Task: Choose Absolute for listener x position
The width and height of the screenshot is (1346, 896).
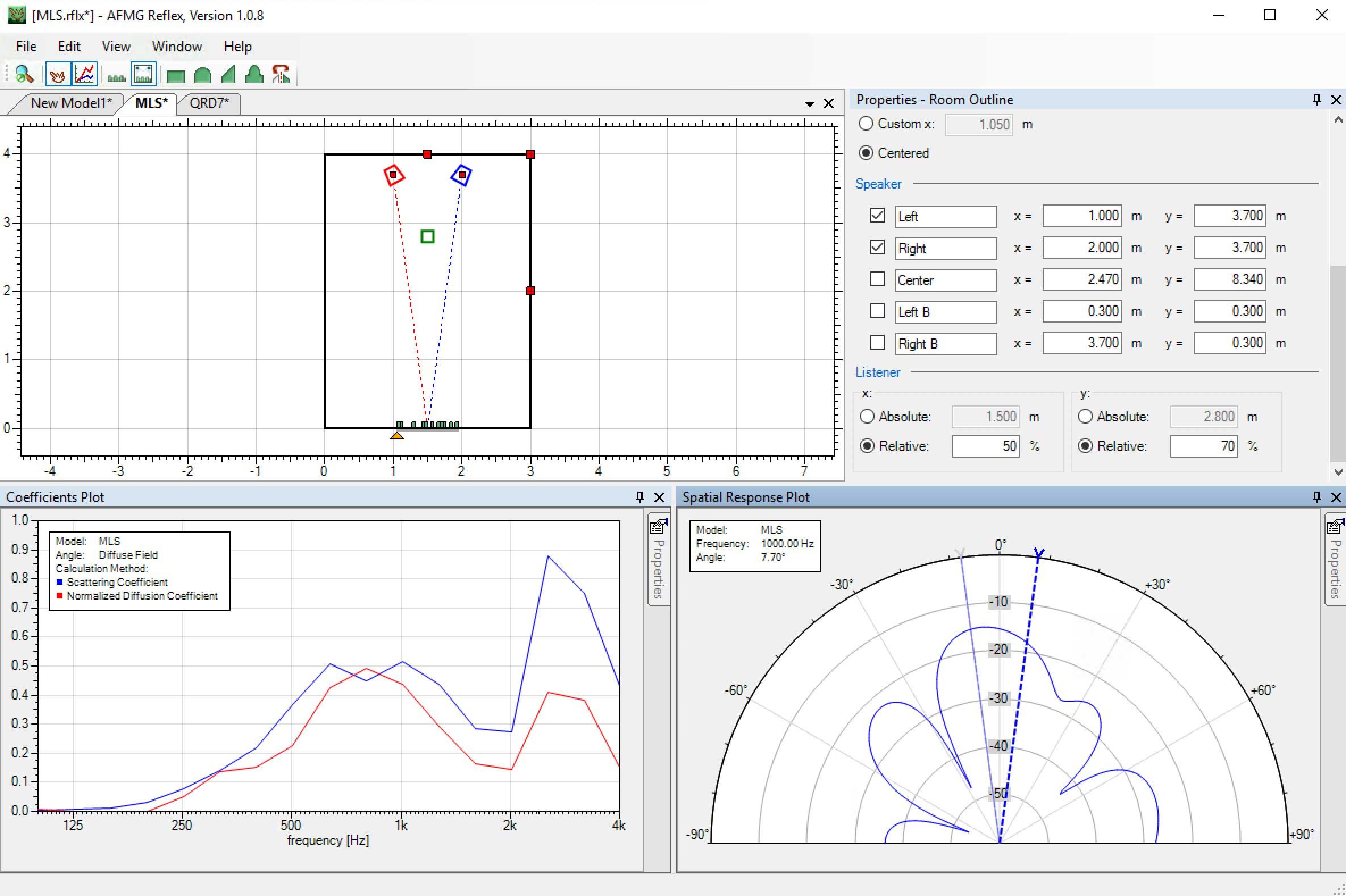Action: [x=867, y=417]
